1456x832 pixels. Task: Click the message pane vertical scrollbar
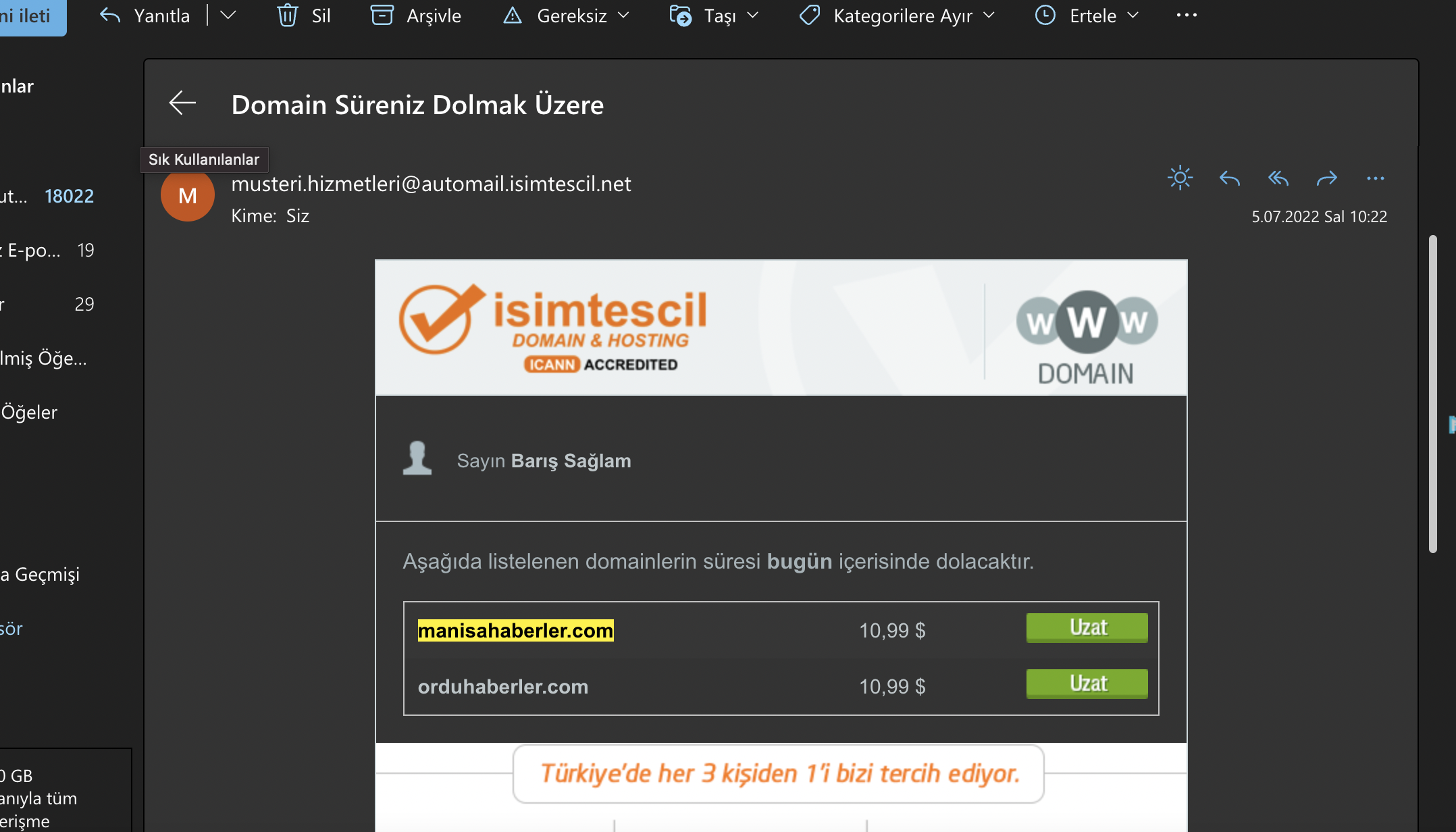[x=1433, y=394]
